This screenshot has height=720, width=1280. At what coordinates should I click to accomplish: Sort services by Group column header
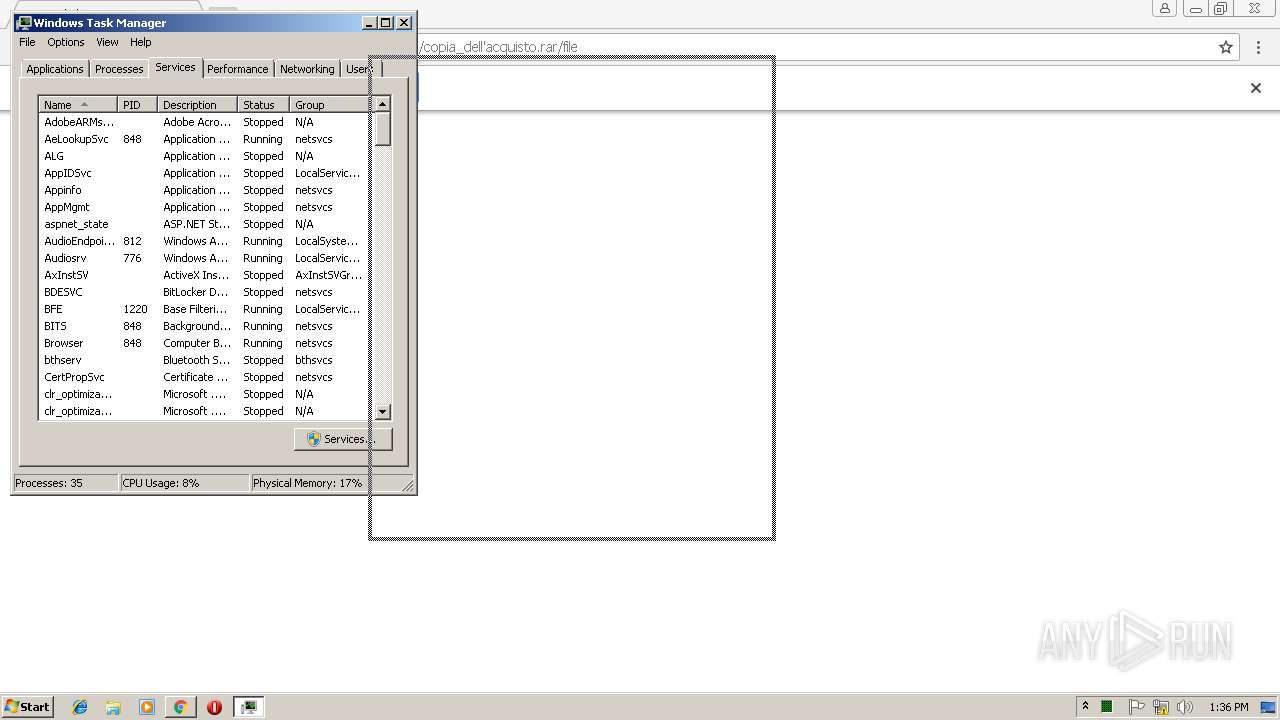329,104
